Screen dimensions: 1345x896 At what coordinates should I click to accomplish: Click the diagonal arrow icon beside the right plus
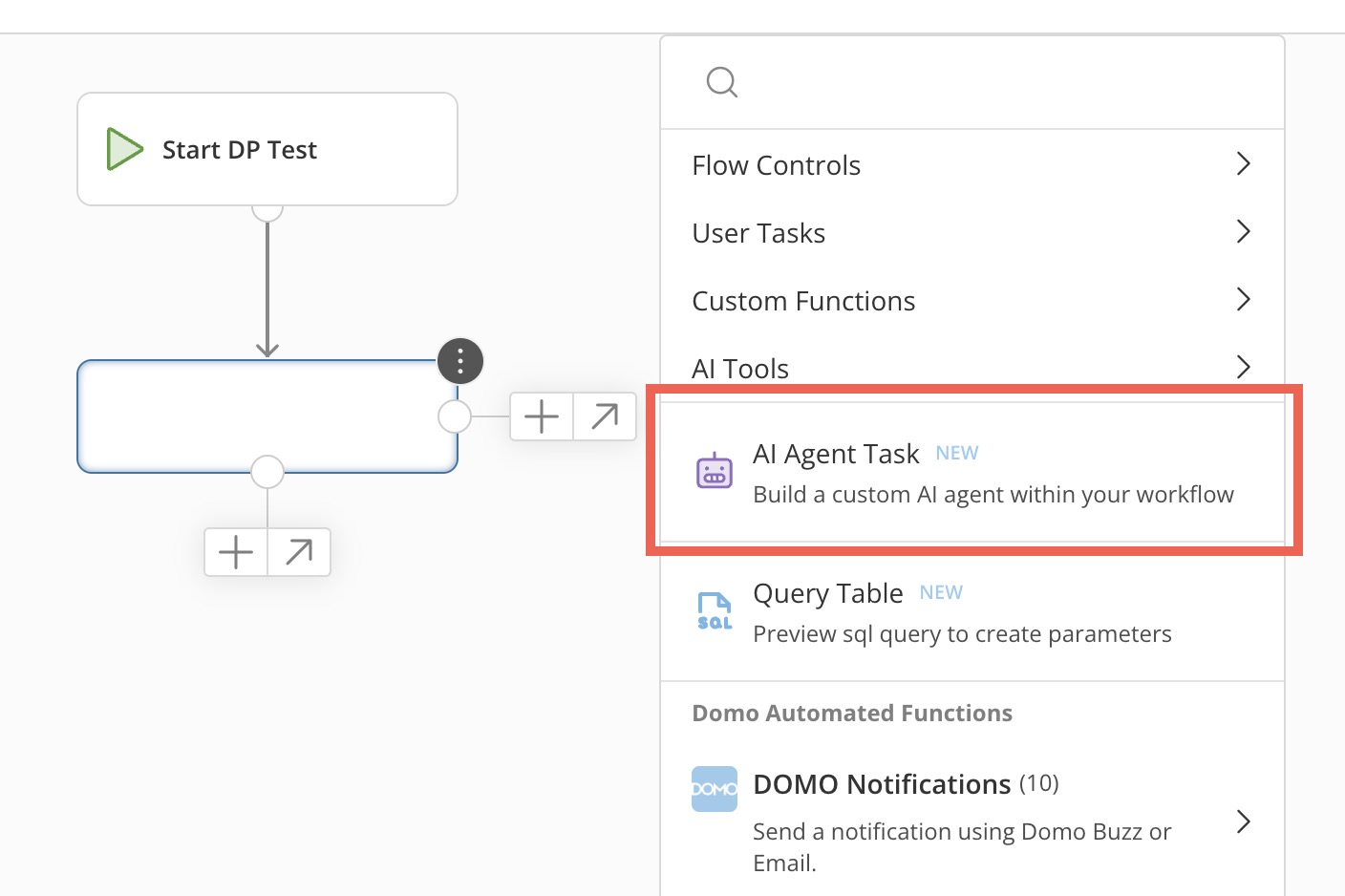(x=604, y=416)
